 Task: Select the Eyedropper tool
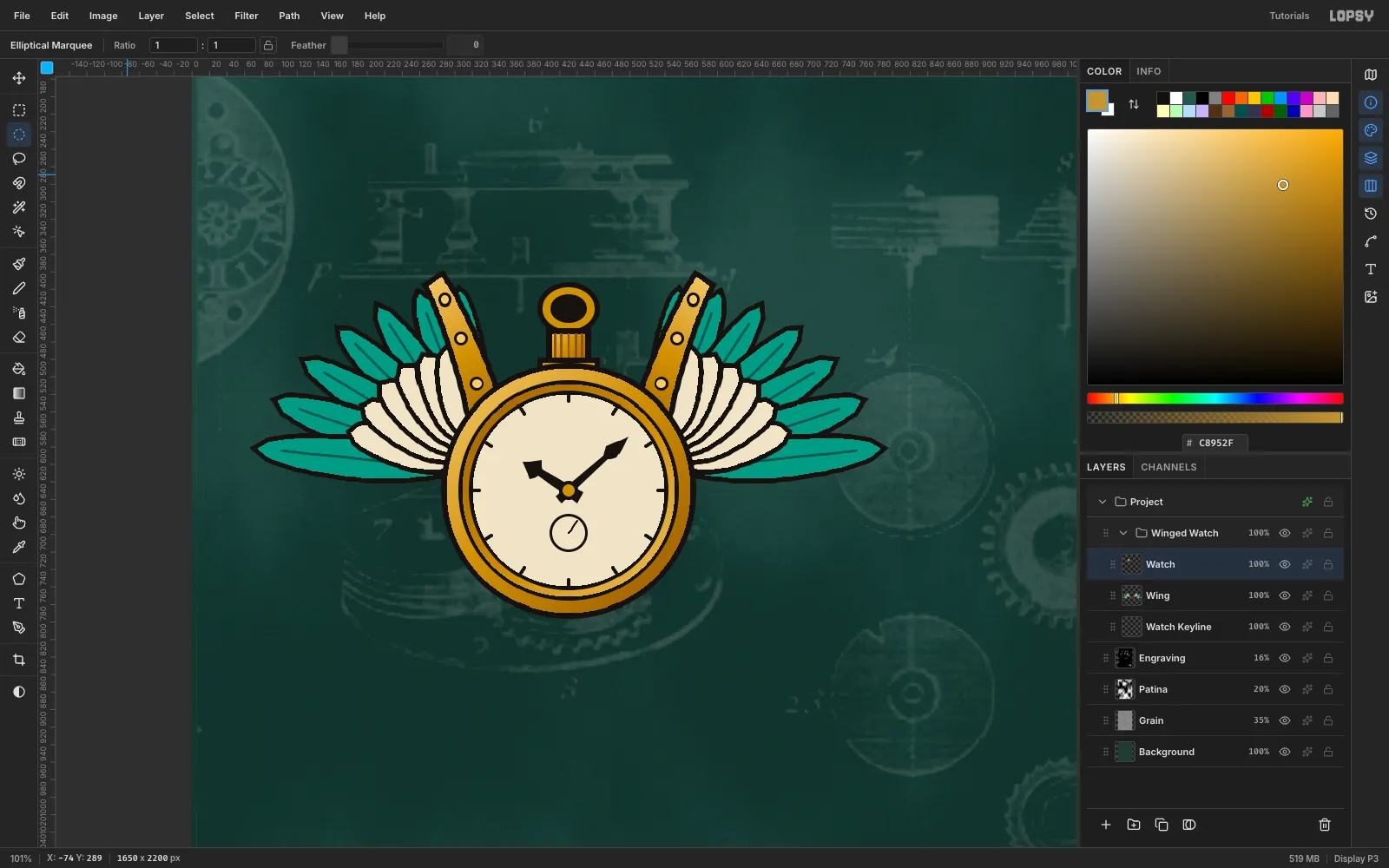pyautogui.click(x=19, y=547)
